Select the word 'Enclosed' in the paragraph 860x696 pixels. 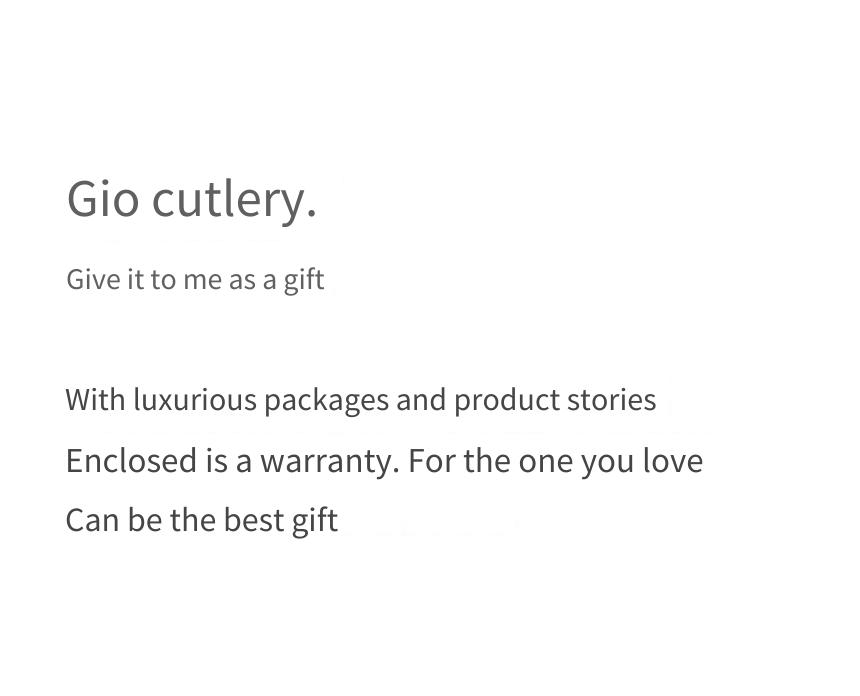click(x=131, y=460)
